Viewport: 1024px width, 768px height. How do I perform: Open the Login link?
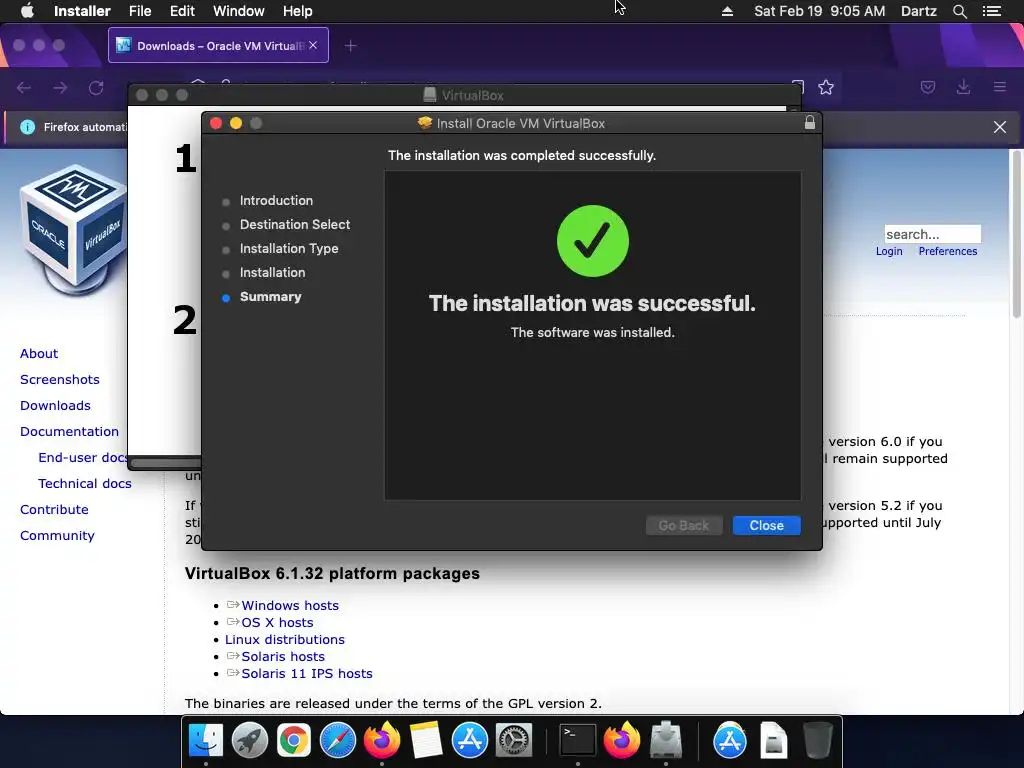889,251
